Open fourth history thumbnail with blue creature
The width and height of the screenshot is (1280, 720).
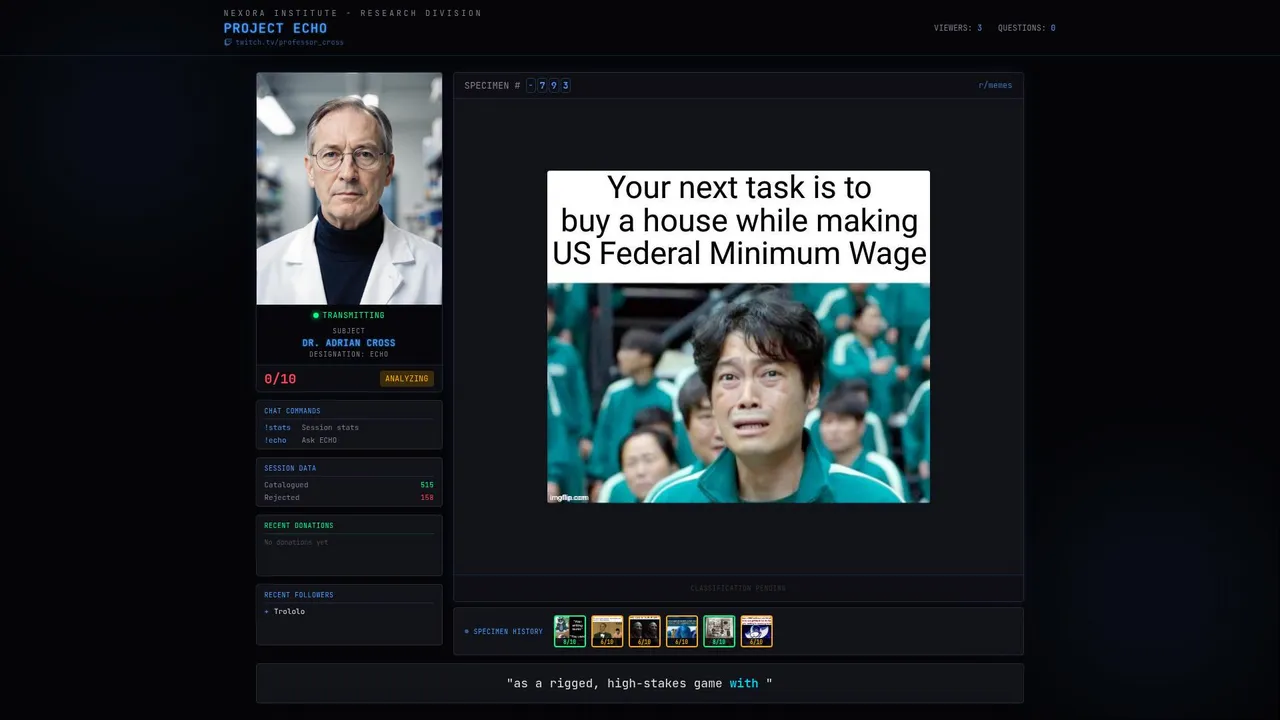[682, 631]
